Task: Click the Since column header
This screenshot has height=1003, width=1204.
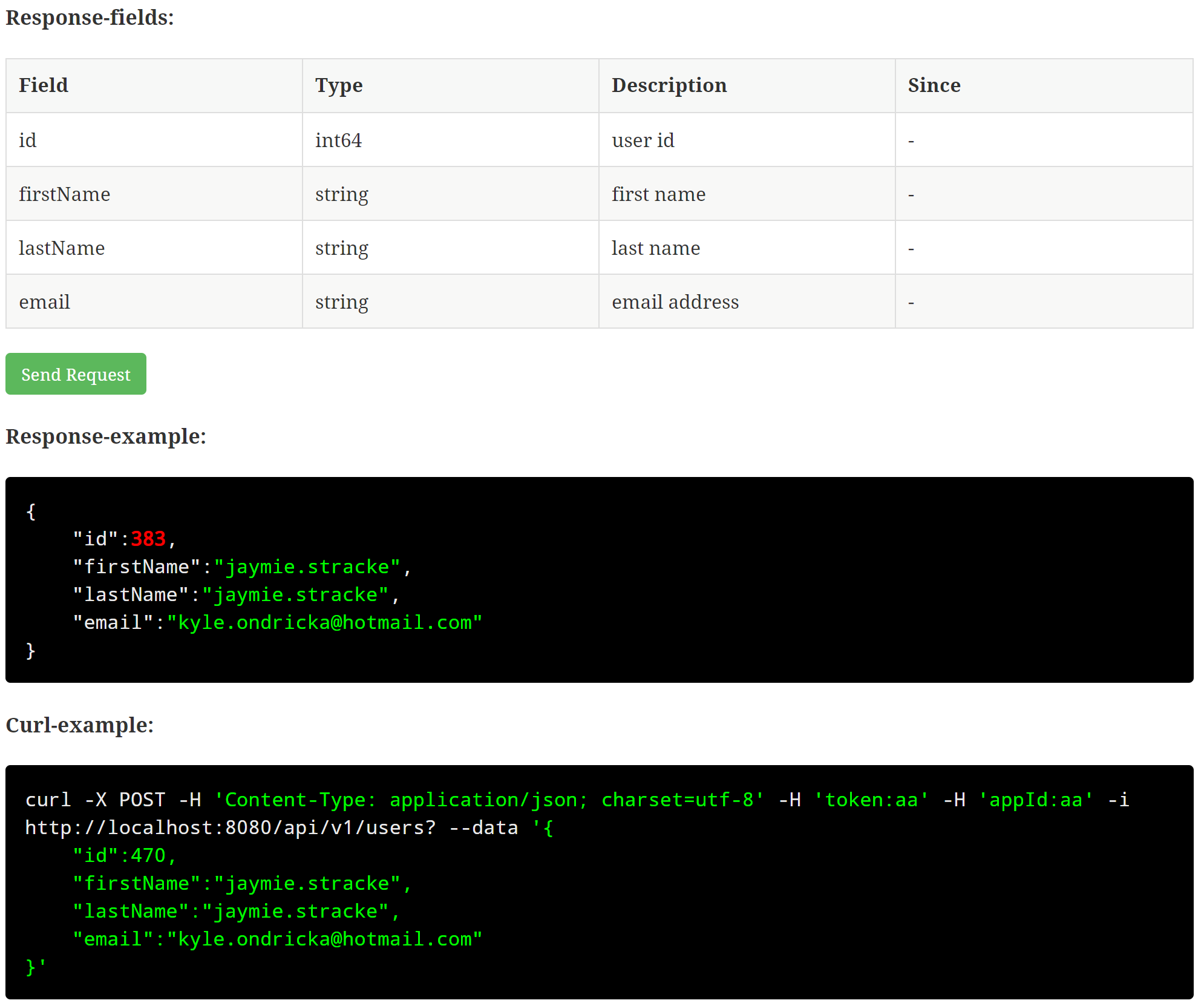Action: (934, 85)
